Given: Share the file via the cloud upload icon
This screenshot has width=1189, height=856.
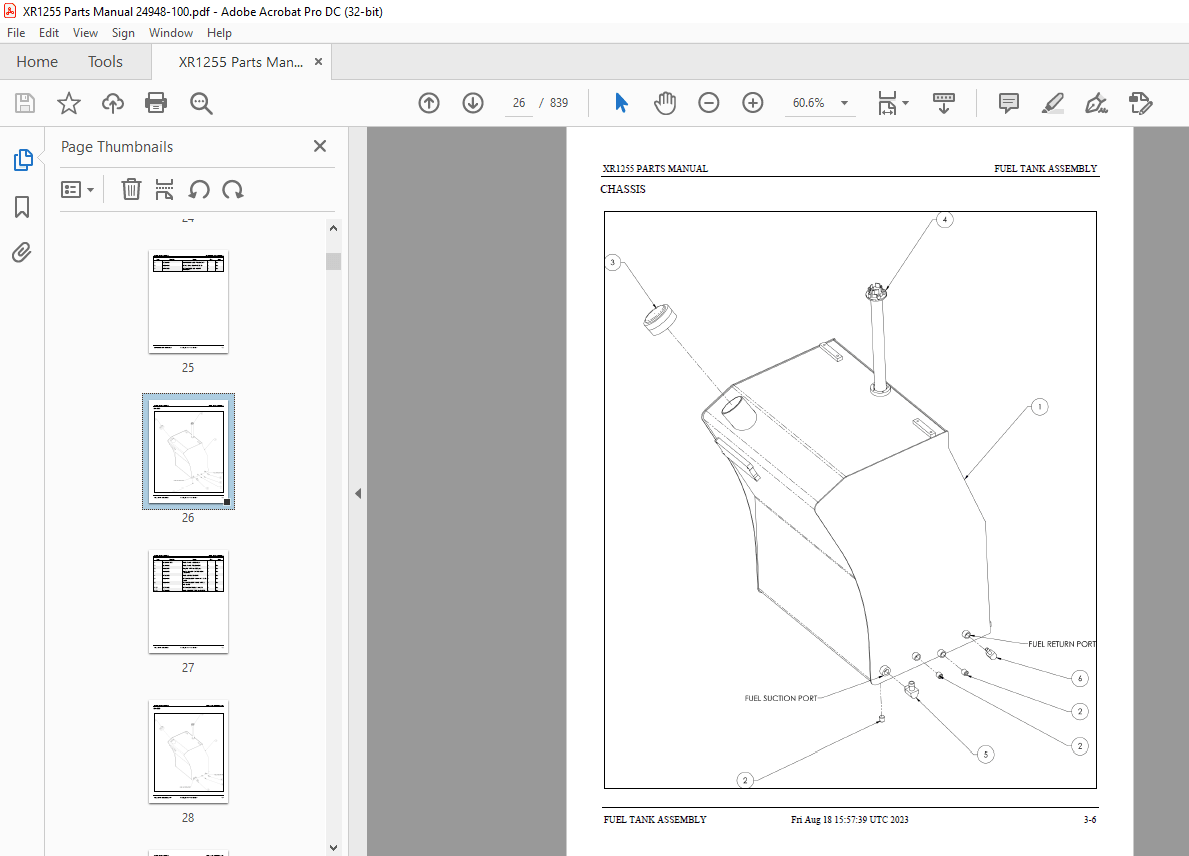Looking at the screenshot, I should click(x=112, y=103).
